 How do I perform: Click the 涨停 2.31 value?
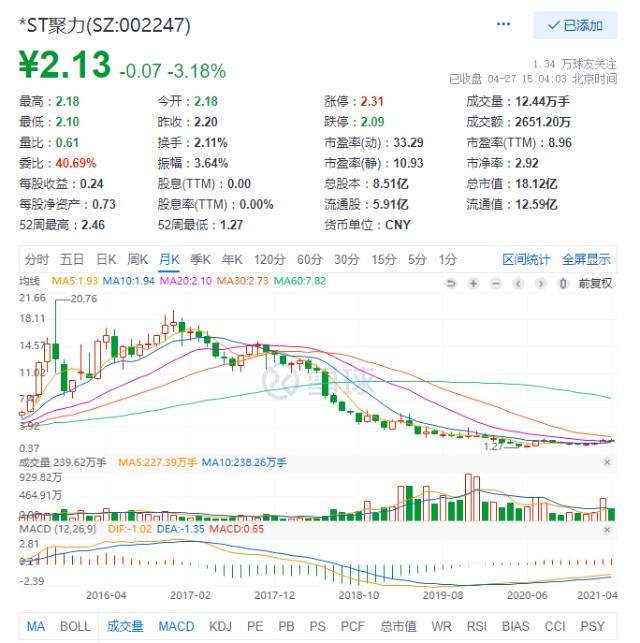pyautogui.click(x=372, y=101)
